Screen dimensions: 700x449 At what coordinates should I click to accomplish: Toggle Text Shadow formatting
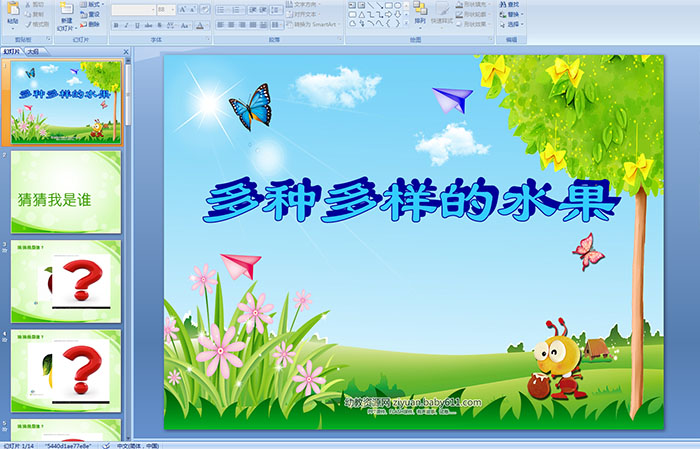pos(159,25)
